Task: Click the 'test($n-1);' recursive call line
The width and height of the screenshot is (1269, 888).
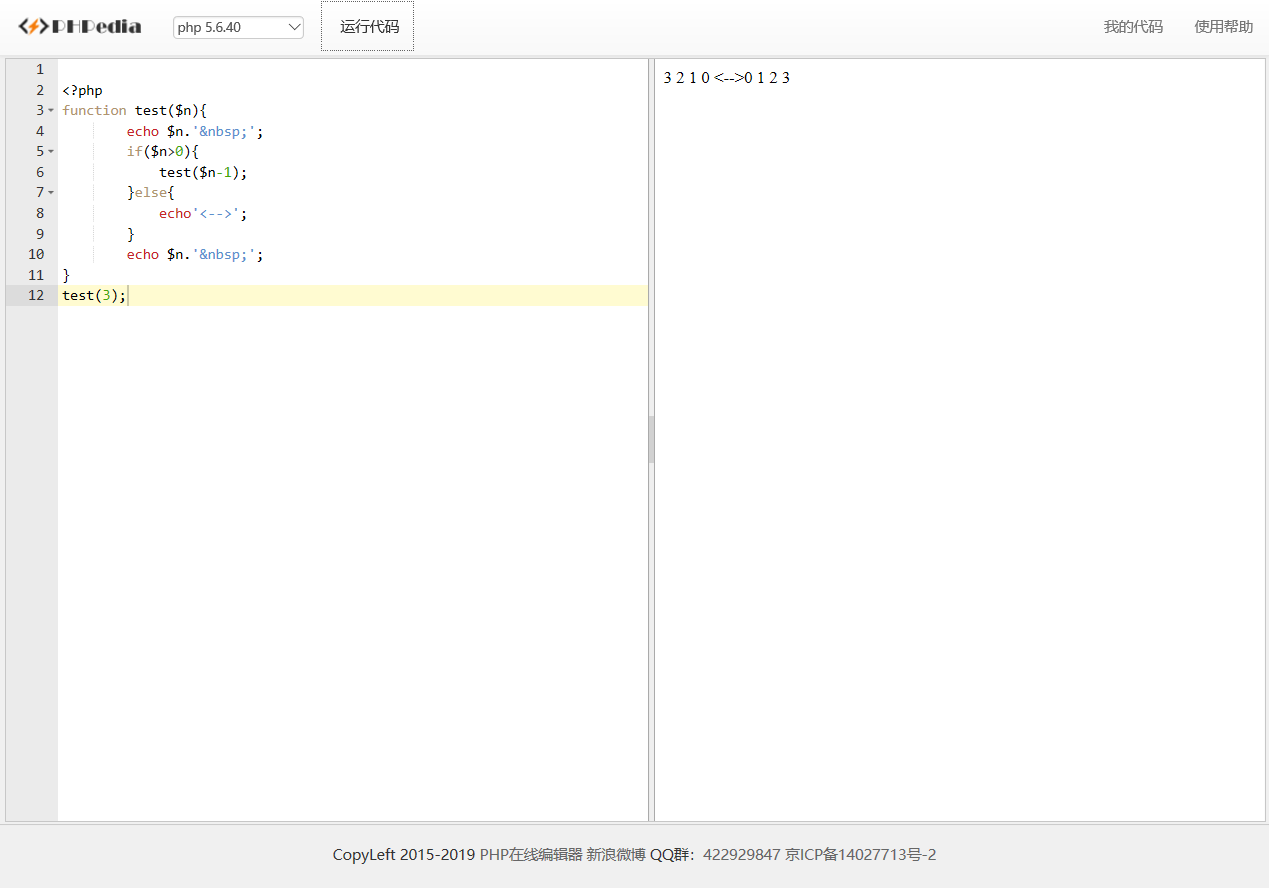Action: click(203, 172)
